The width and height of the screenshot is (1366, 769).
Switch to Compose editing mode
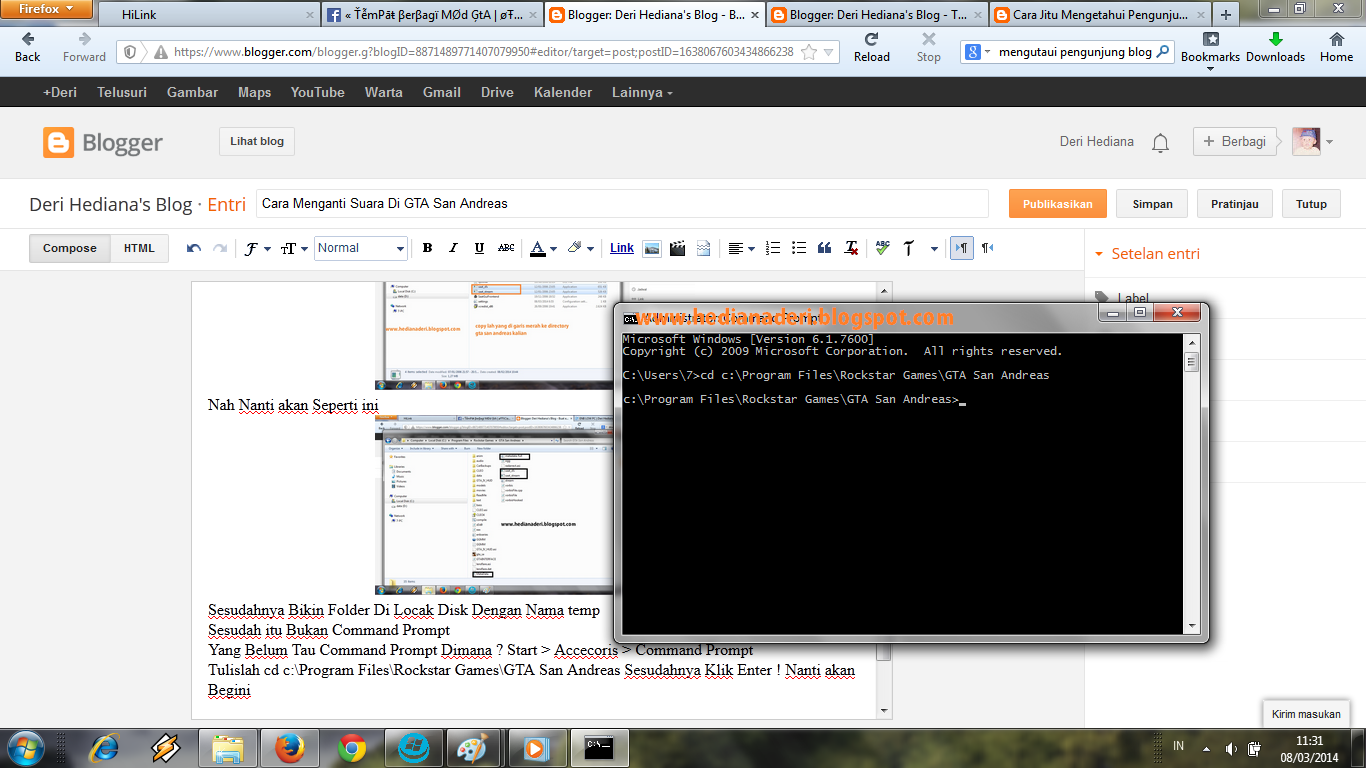click(70, 248)
